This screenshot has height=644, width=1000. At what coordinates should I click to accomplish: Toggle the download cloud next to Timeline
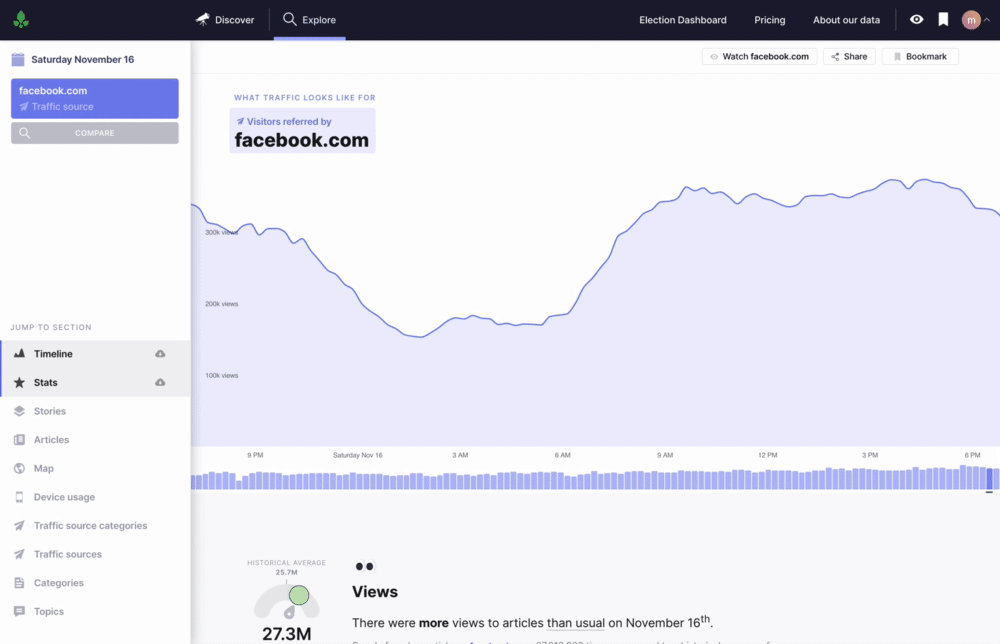(x=160, y=353)
